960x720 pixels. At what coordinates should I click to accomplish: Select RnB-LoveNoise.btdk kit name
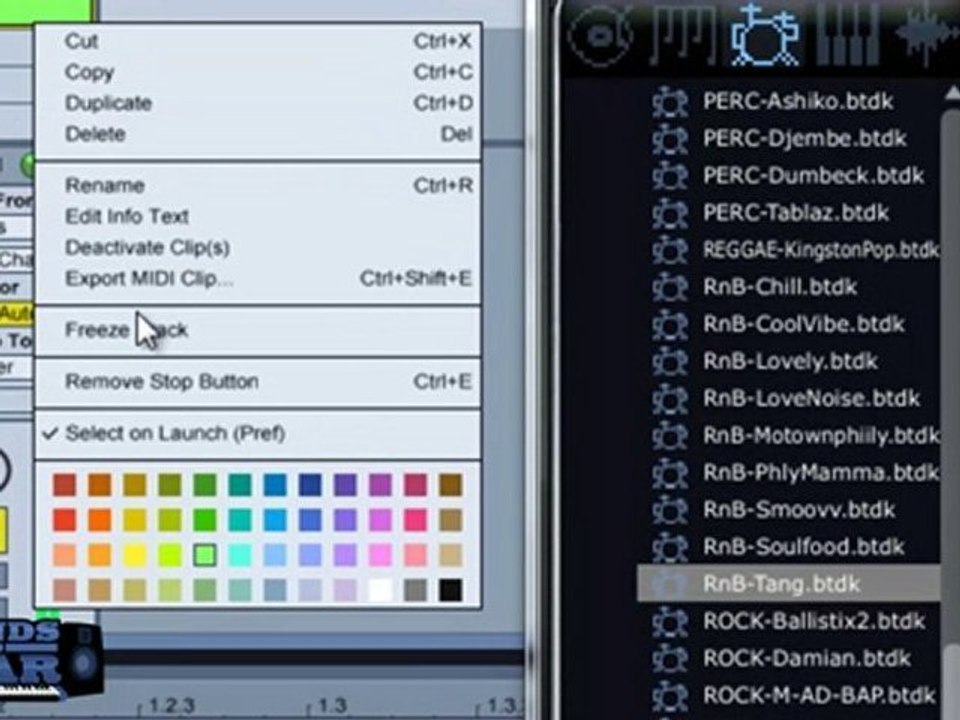[x=811, y=399]
